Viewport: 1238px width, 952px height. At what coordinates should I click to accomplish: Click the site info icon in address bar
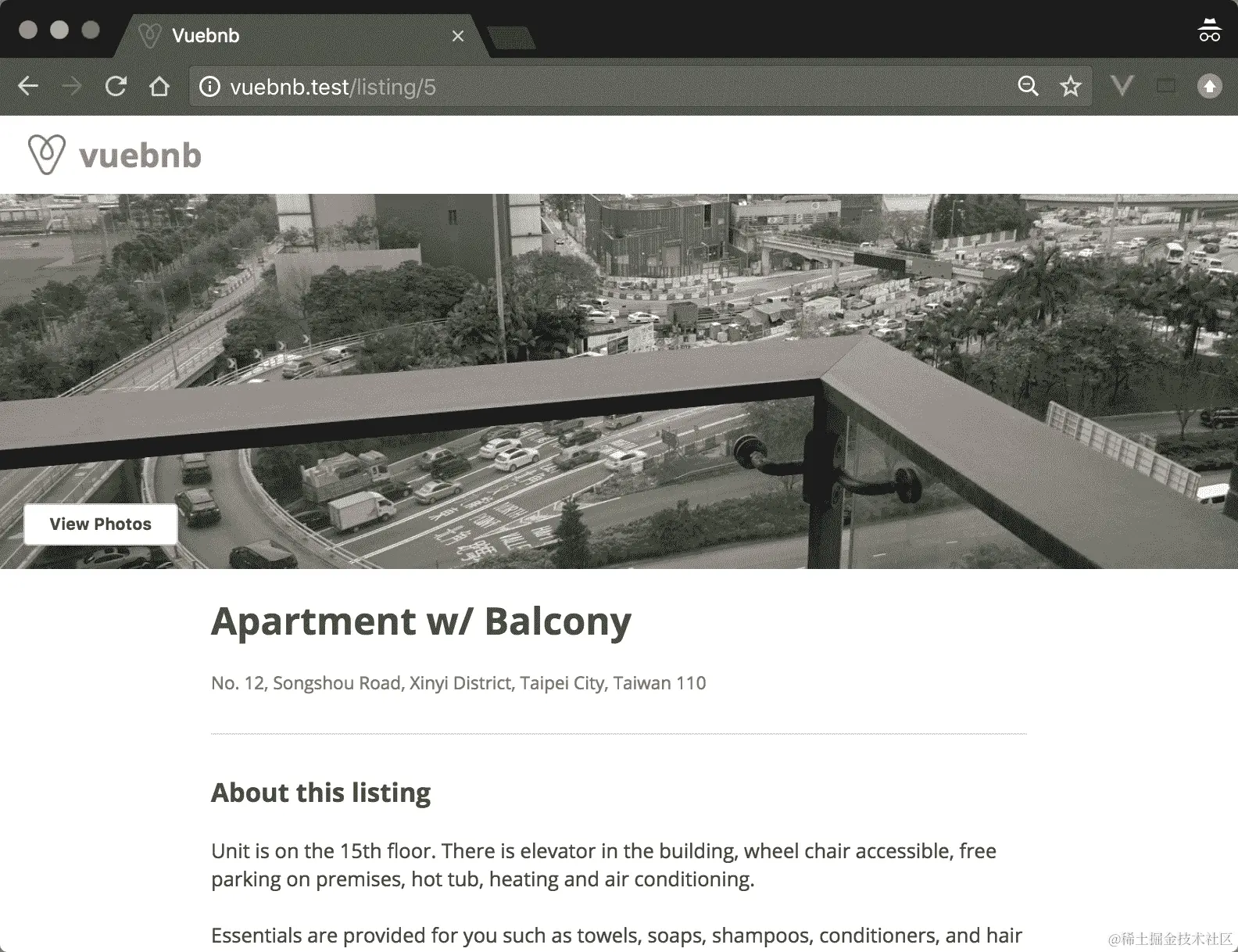[x=209, y=86]
